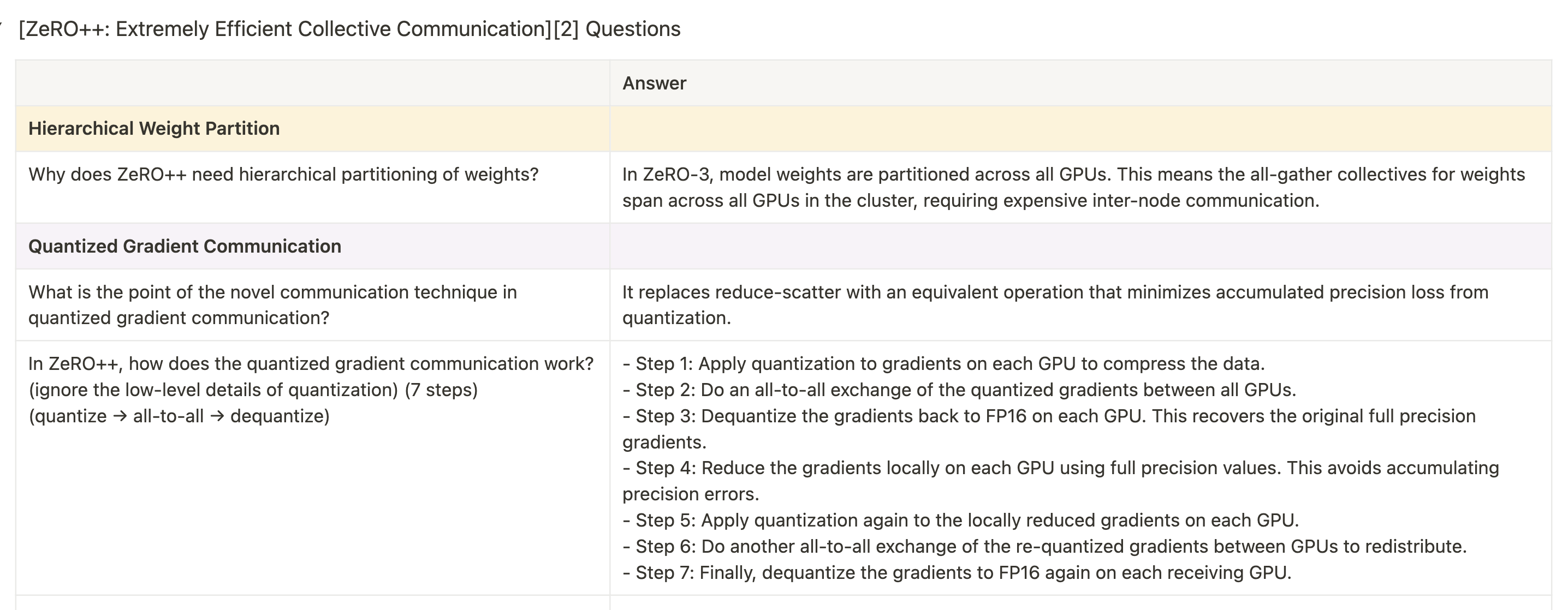Viewport: 1568px width, 610px height.
Task: Click the answer about replacing reduce-scatter
Action: coord(1055,304)
